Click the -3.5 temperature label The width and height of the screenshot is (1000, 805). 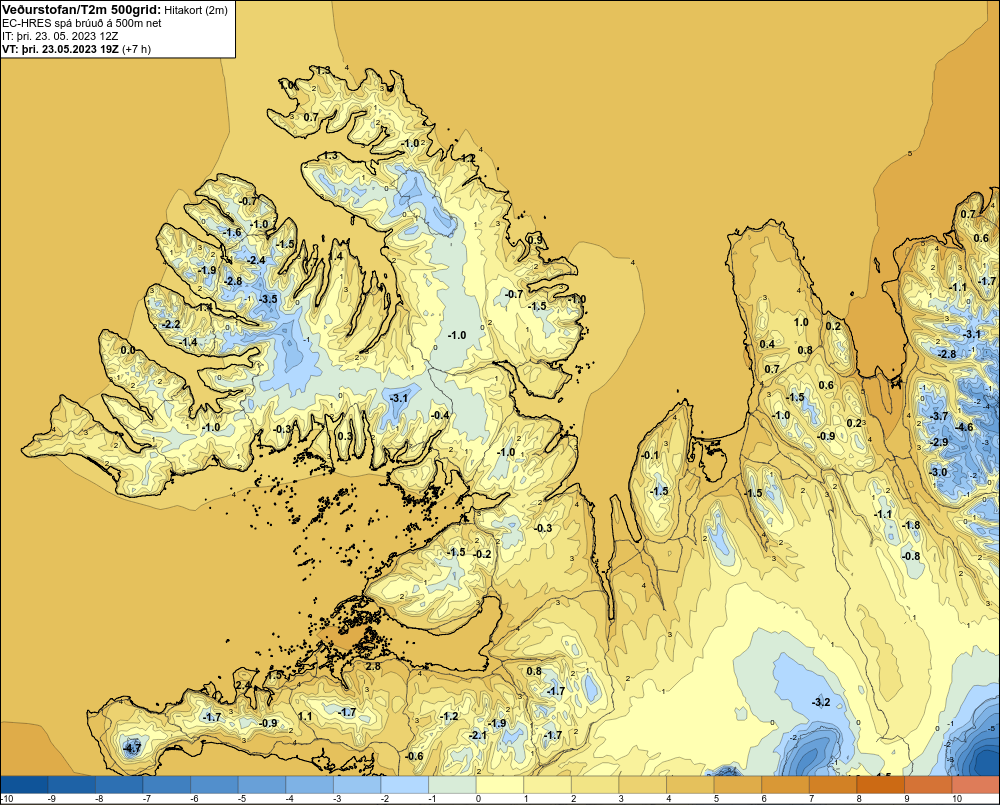[268, 299]
